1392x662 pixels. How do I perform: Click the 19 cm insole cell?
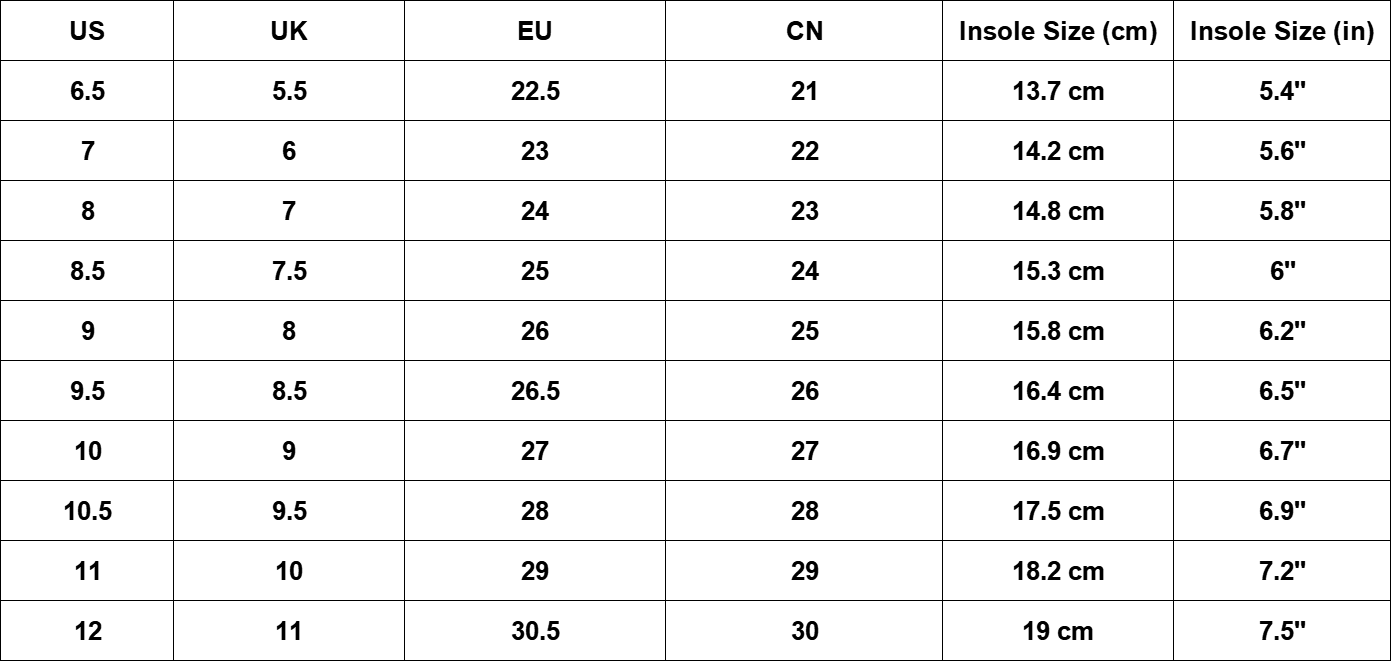coord(1058,631)
